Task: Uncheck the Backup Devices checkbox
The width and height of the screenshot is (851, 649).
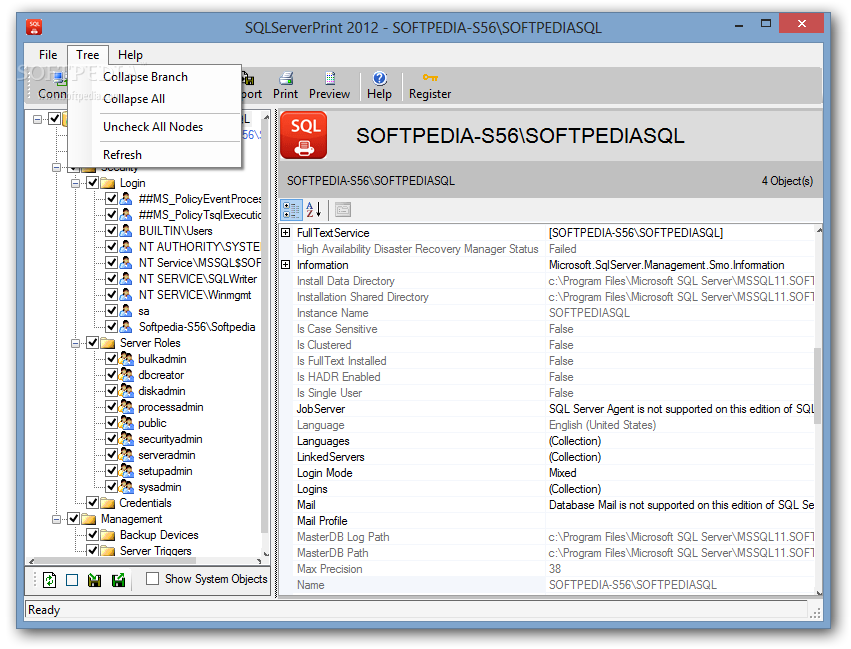Action: coord(93,535)
